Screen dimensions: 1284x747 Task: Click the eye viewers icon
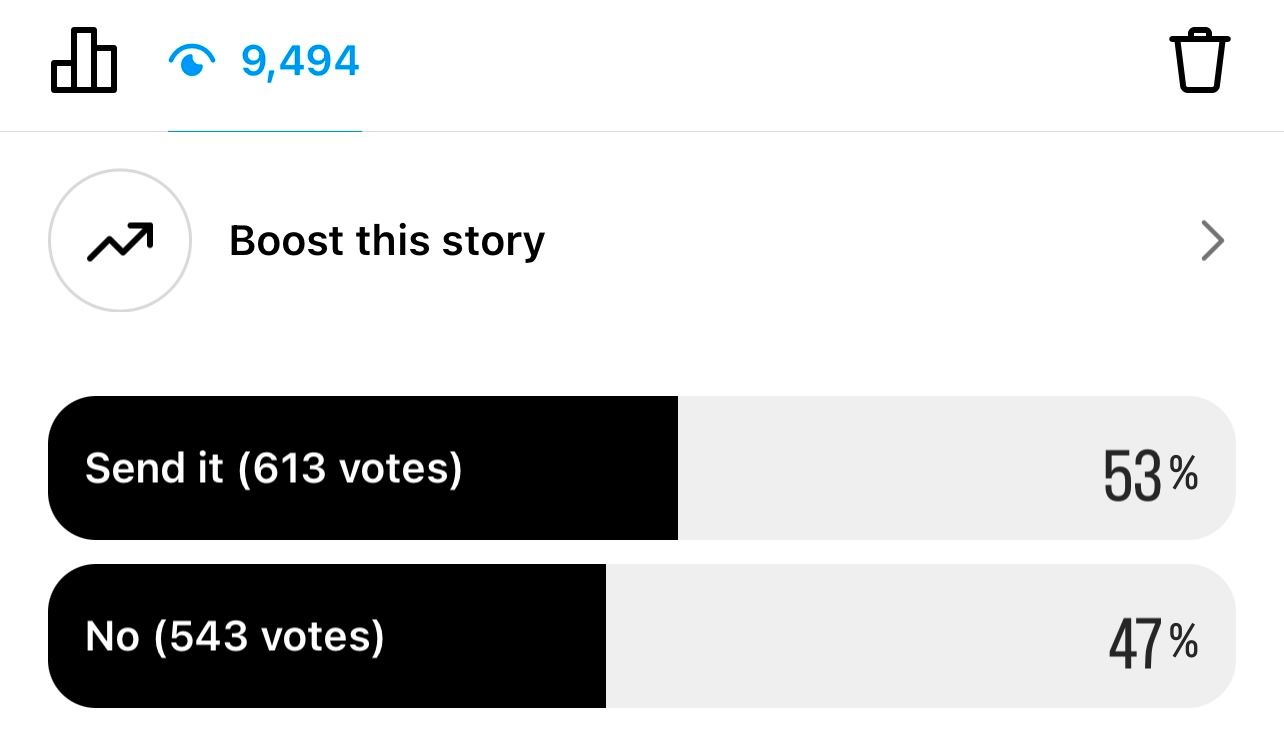(192, 62)
